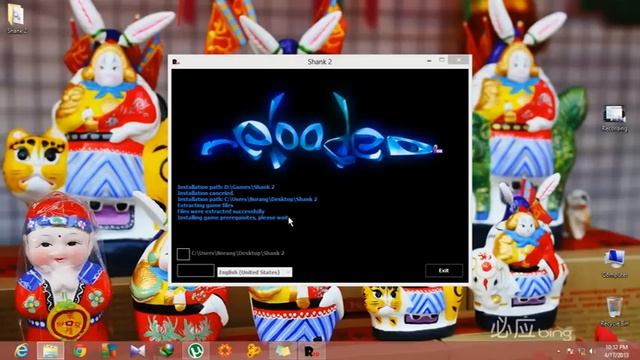Open File Explorer from the taskbar
The image size is (640, 360).
click(51, 351)
